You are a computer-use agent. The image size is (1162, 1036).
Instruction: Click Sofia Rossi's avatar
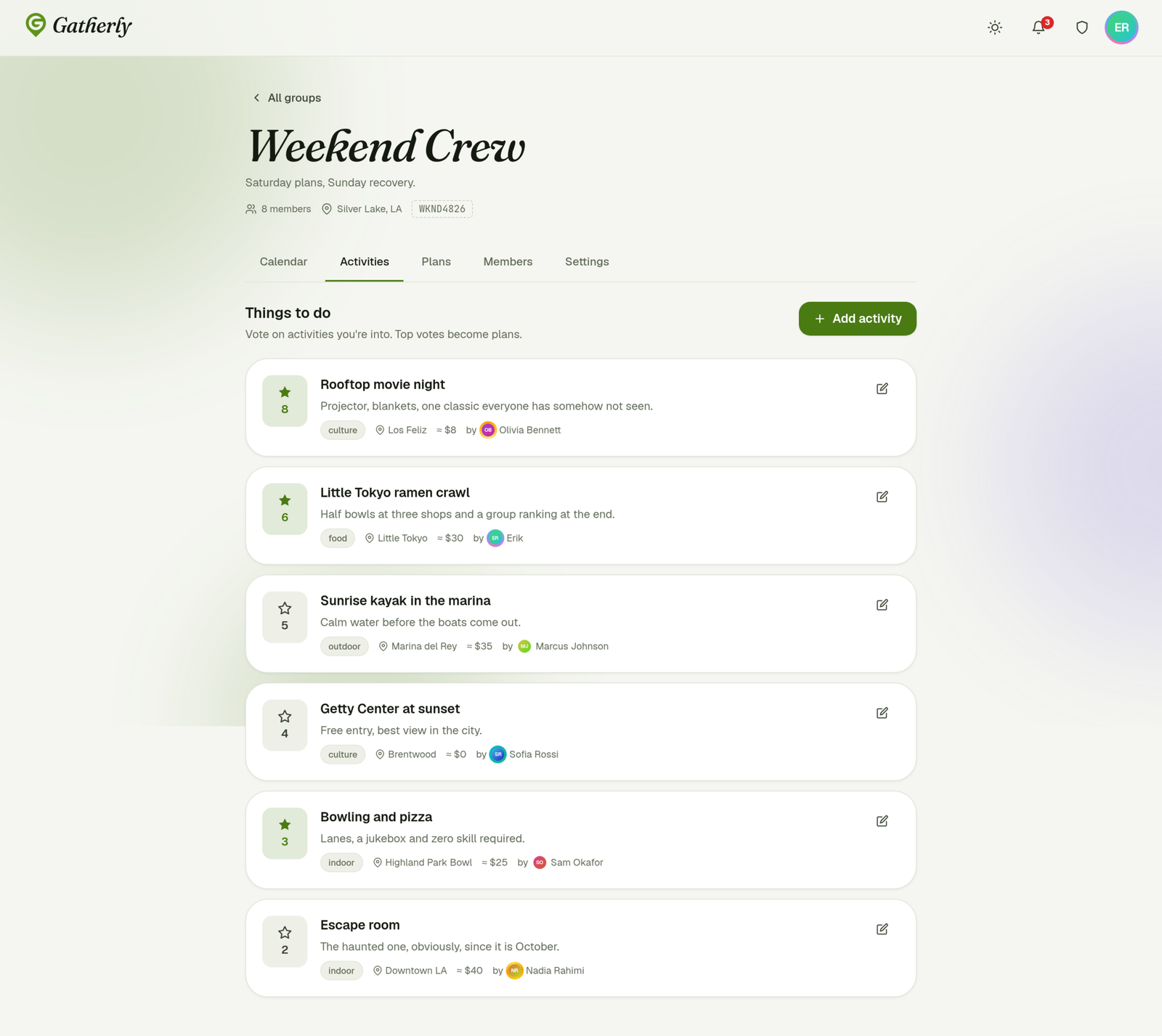[x=497, y=755]
